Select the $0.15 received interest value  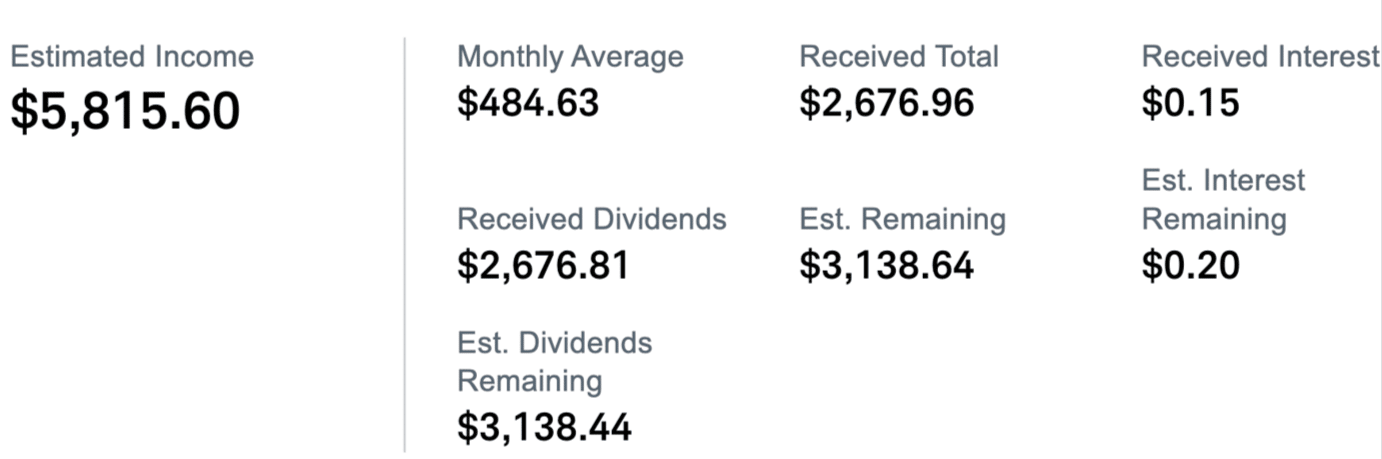(x=1190, y=102)
